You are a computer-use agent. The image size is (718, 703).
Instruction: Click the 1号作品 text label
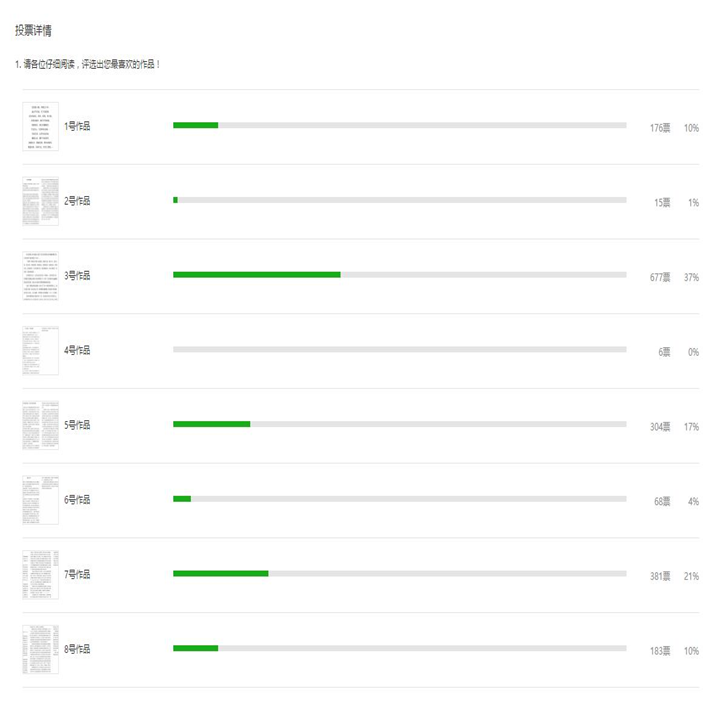tap(77, 127)
